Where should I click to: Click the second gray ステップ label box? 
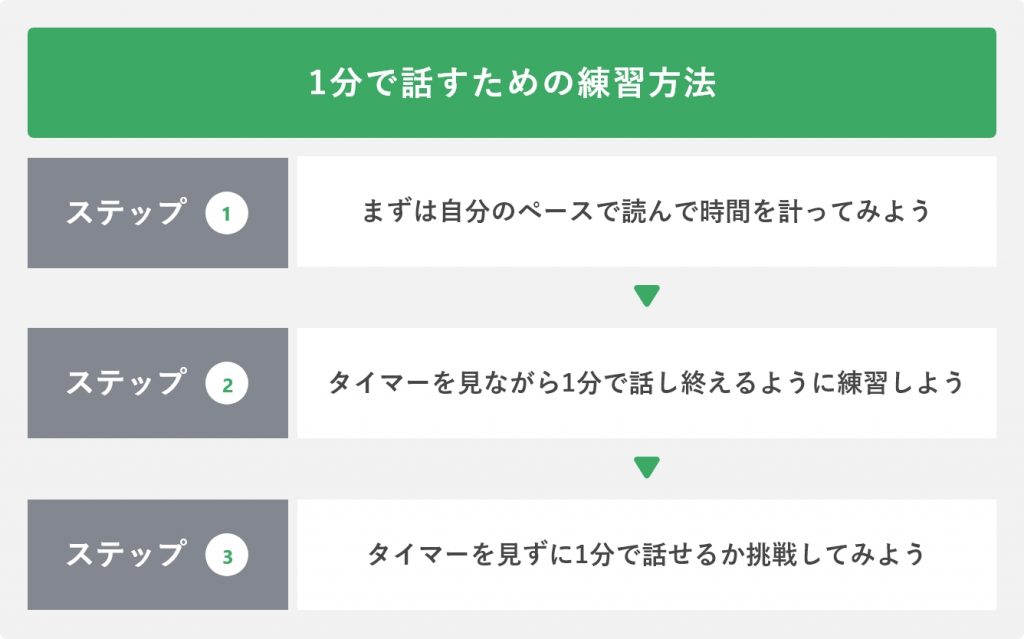157,383
